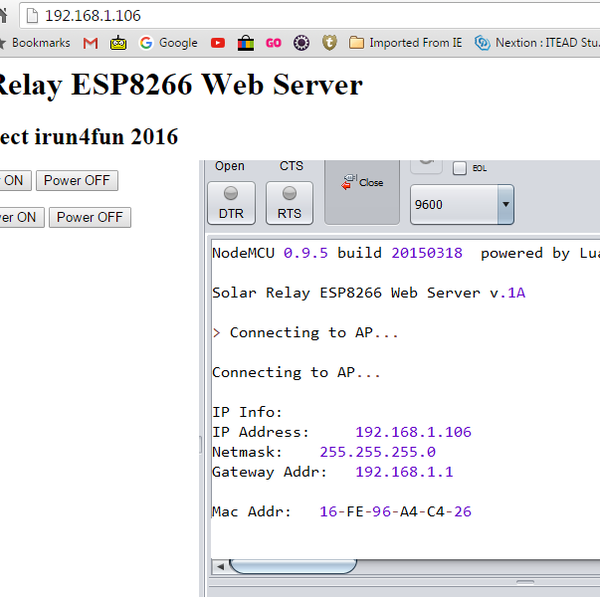
Task: Click the terminal horizontal scrollbar thumb
Action: click(293, 566)
